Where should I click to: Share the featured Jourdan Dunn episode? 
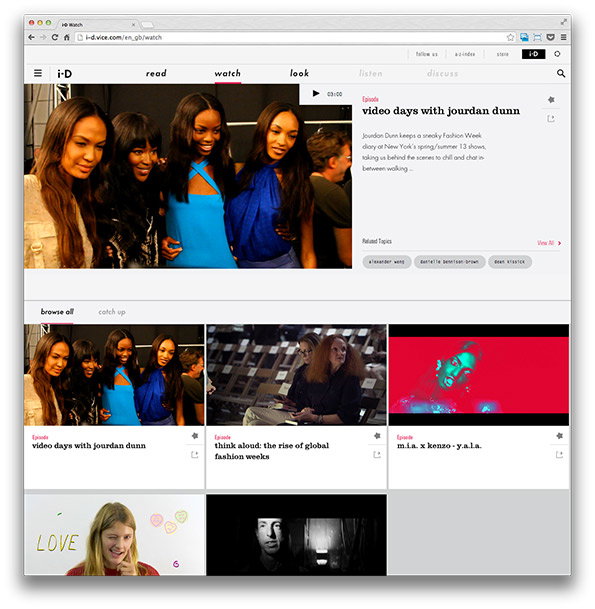pyautogui.click(x=551, y=118)
